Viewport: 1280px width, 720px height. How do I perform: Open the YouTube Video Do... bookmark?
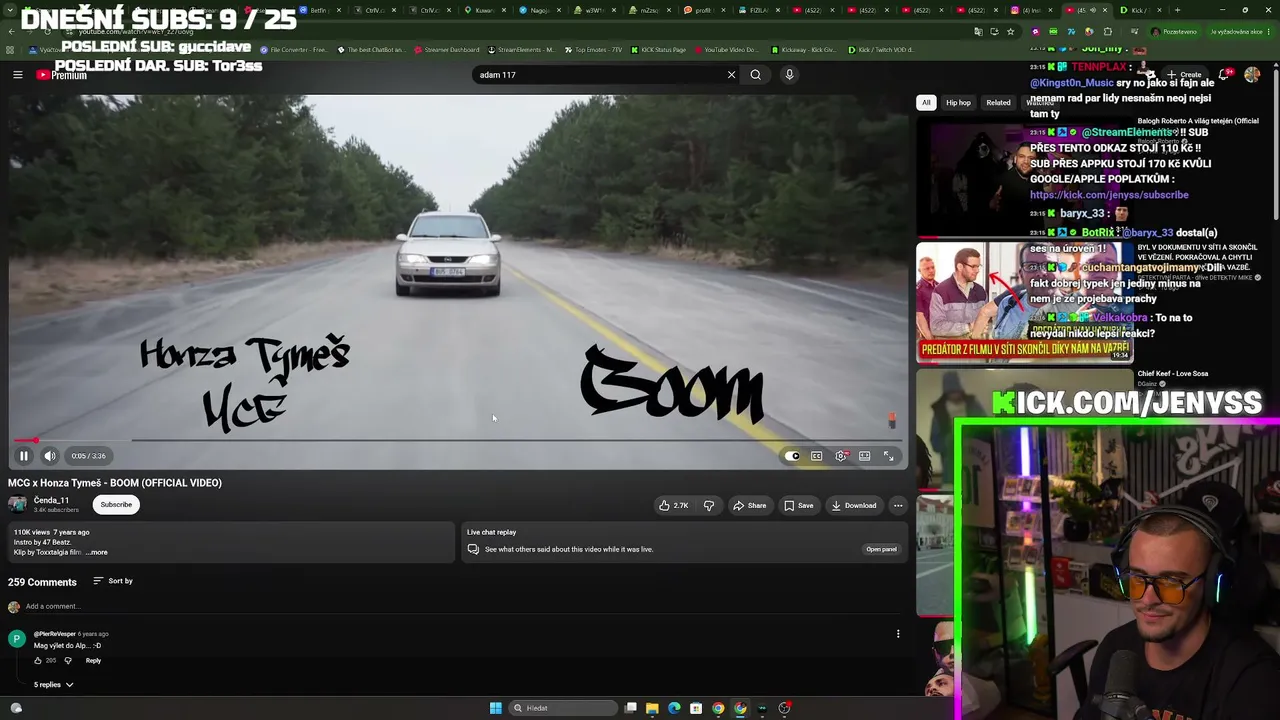[x=726, y=50]
